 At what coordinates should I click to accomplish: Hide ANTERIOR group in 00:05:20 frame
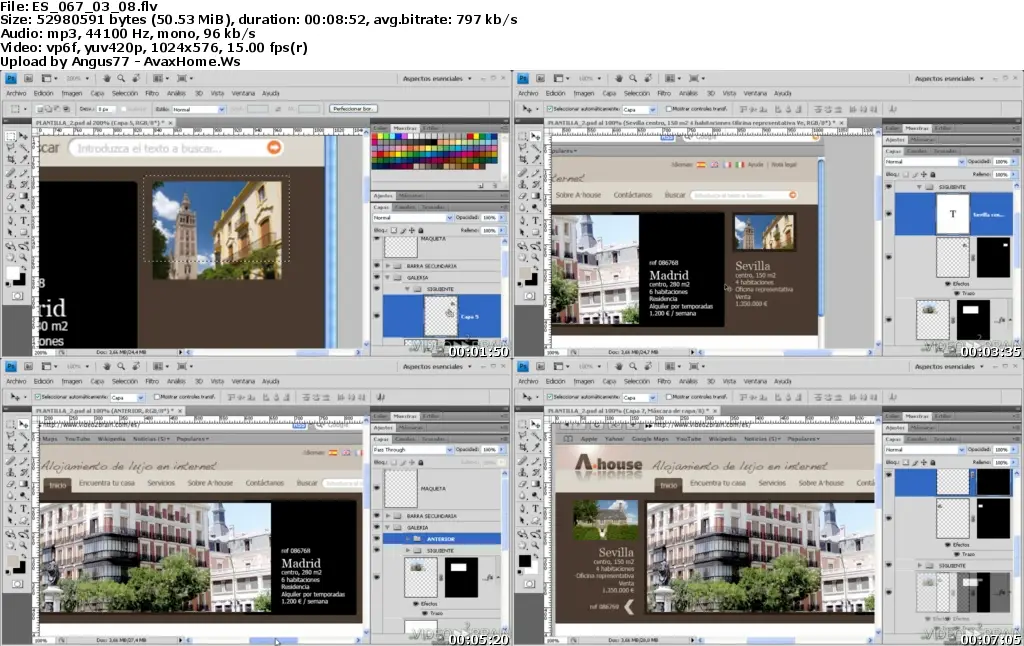377,539
